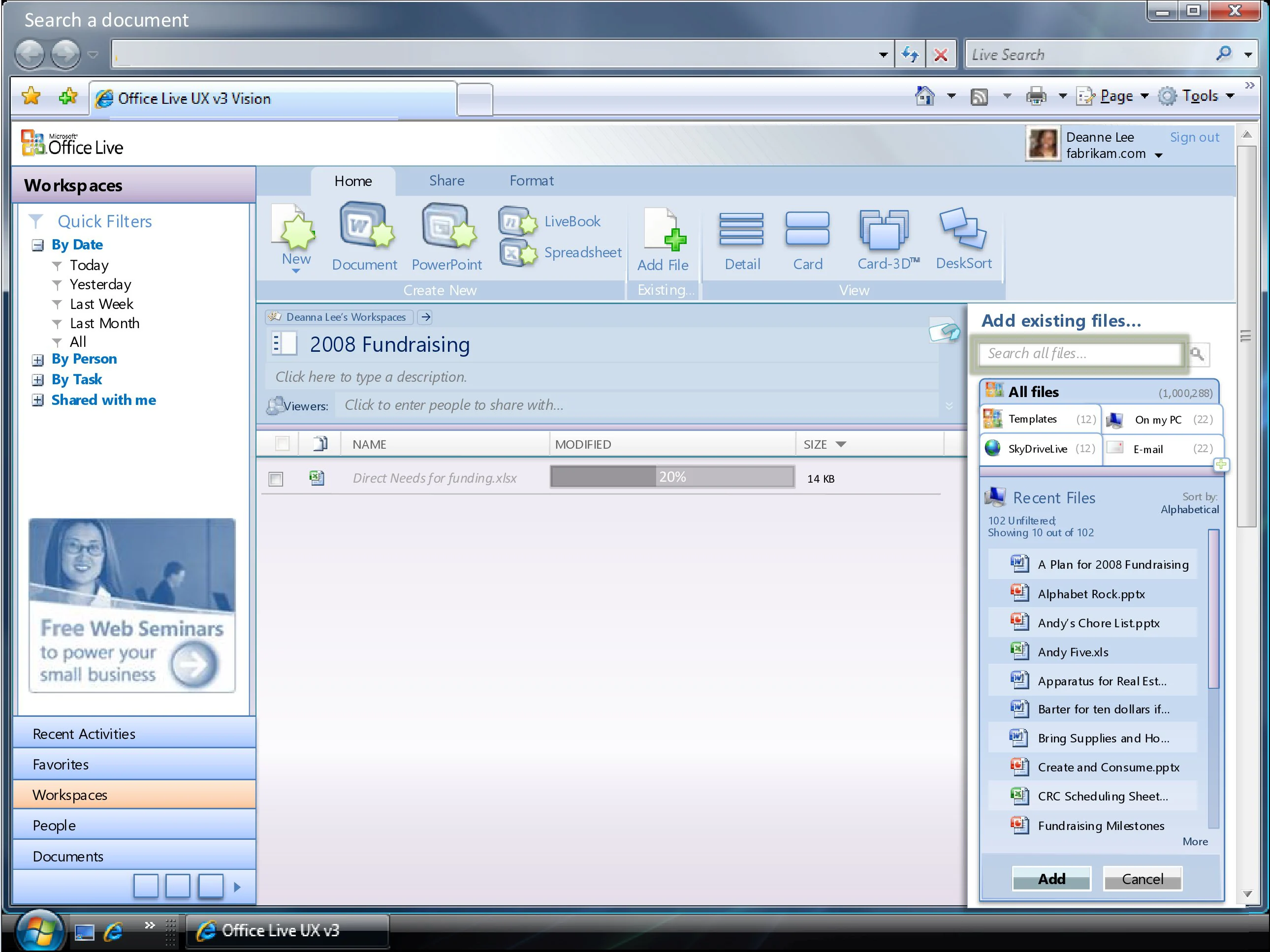1270x952 pixels.
Task: Click the browser Forward button
Action: tap(65, 54)
